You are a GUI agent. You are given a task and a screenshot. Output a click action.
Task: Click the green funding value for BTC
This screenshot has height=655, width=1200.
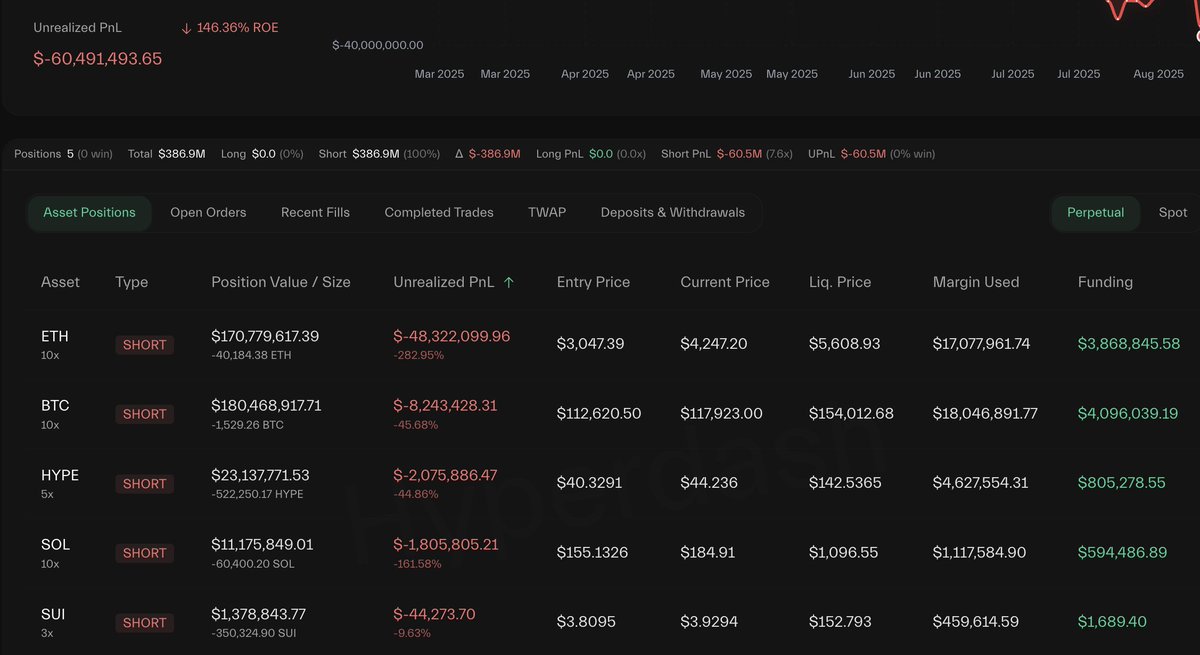point(1127,412)
